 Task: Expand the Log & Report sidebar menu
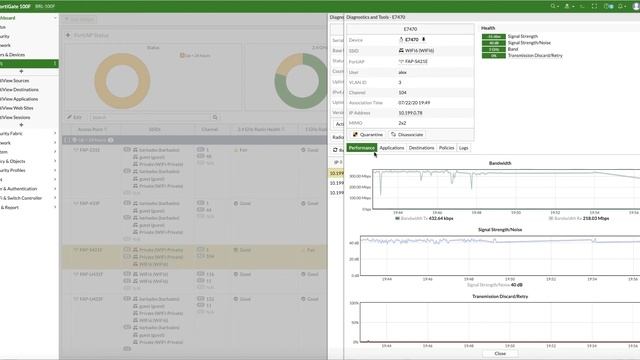(29, 207)
